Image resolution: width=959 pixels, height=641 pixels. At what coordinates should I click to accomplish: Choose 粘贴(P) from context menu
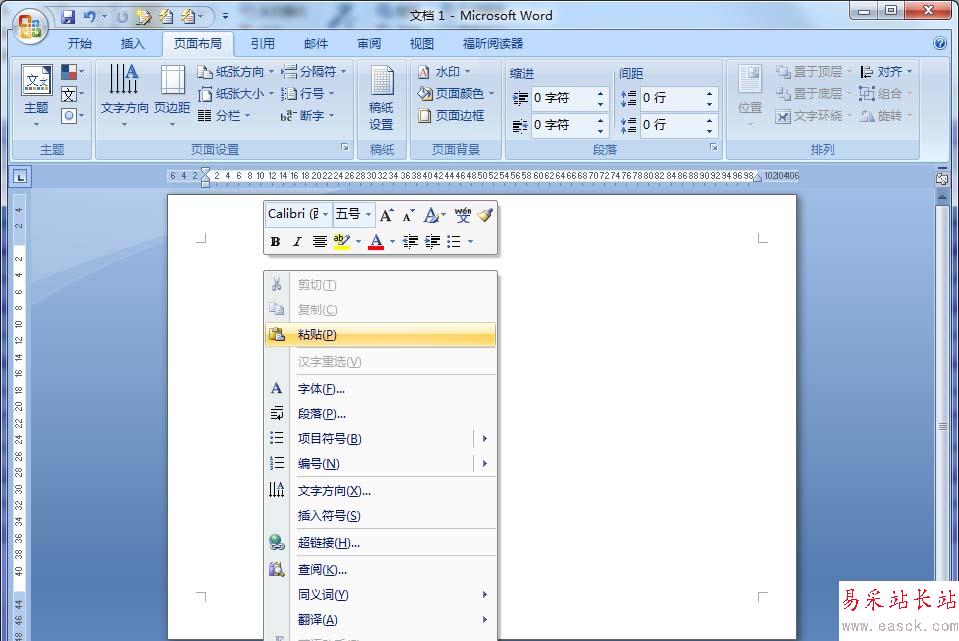pos(380,335)
